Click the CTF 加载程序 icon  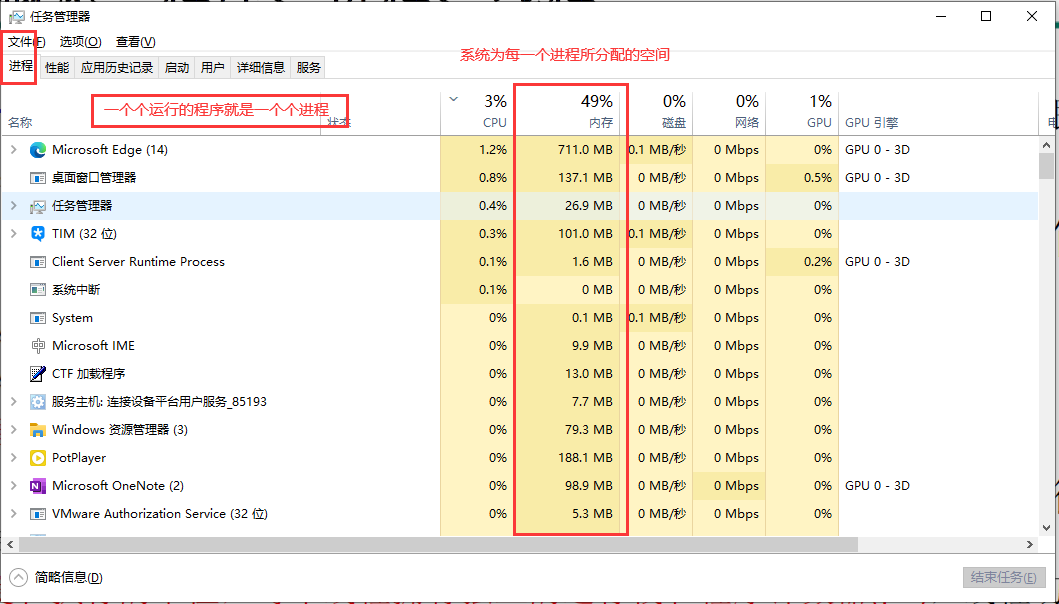(38, 374)
